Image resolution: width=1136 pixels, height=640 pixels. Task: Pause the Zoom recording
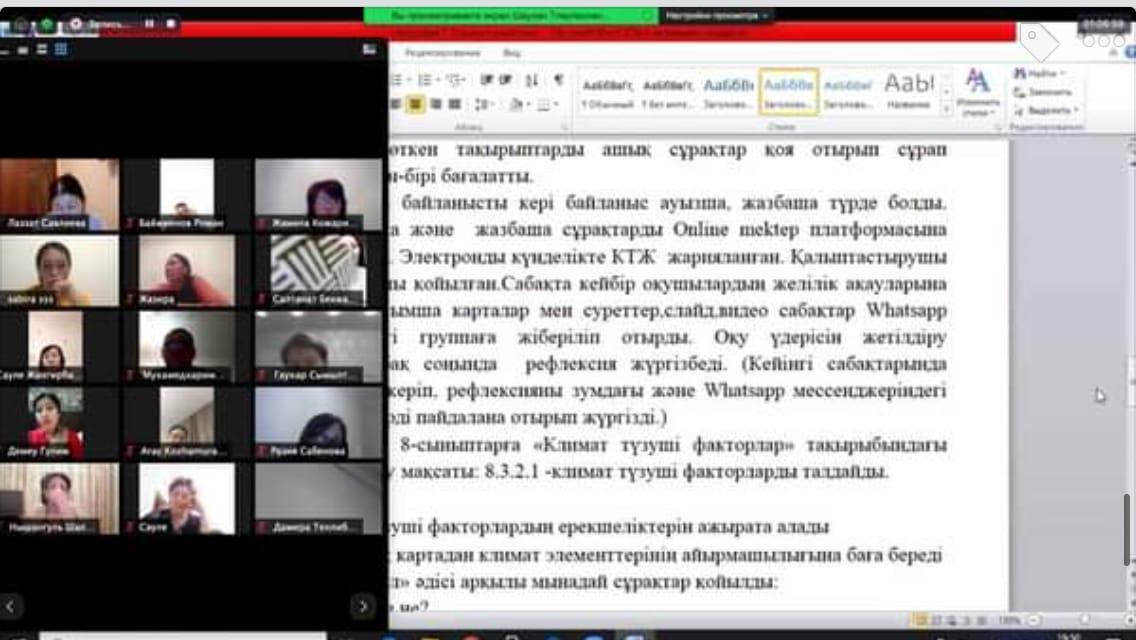149,24
